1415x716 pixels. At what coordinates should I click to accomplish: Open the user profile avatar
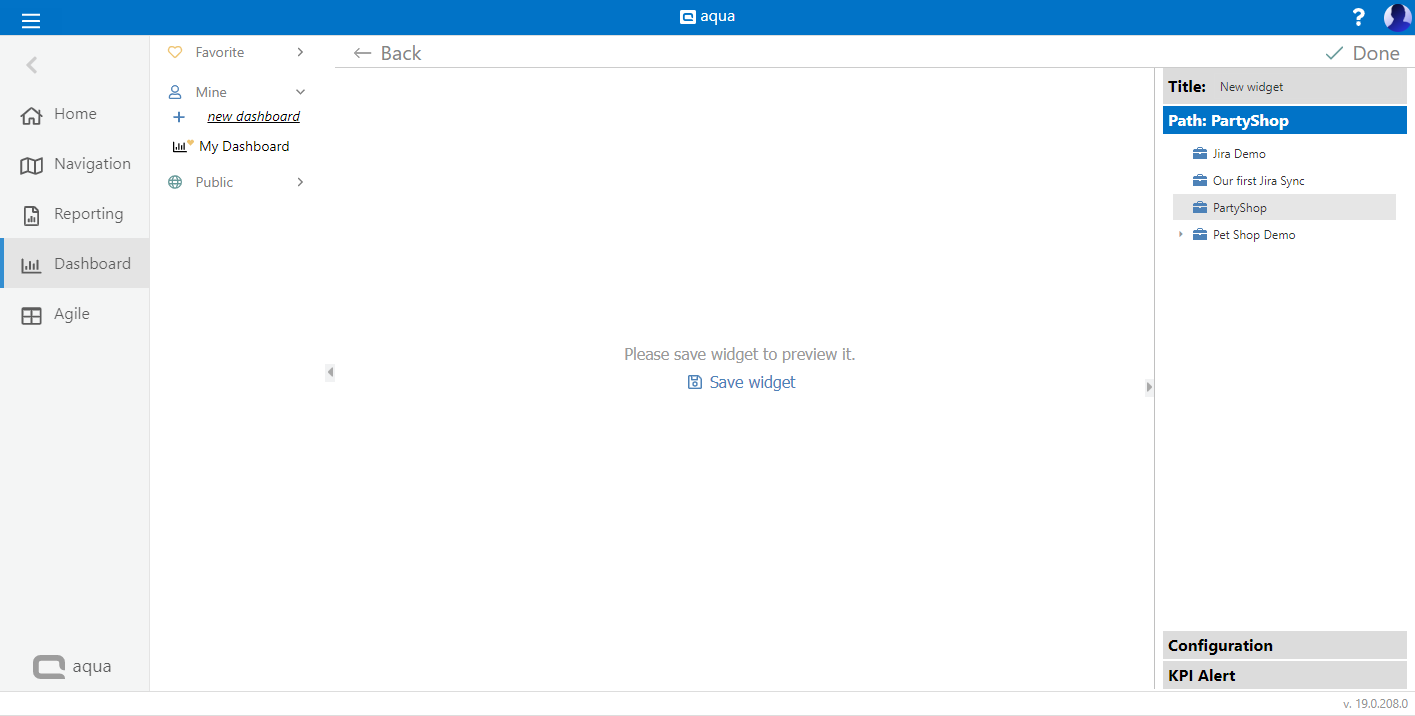point(1396,18)
